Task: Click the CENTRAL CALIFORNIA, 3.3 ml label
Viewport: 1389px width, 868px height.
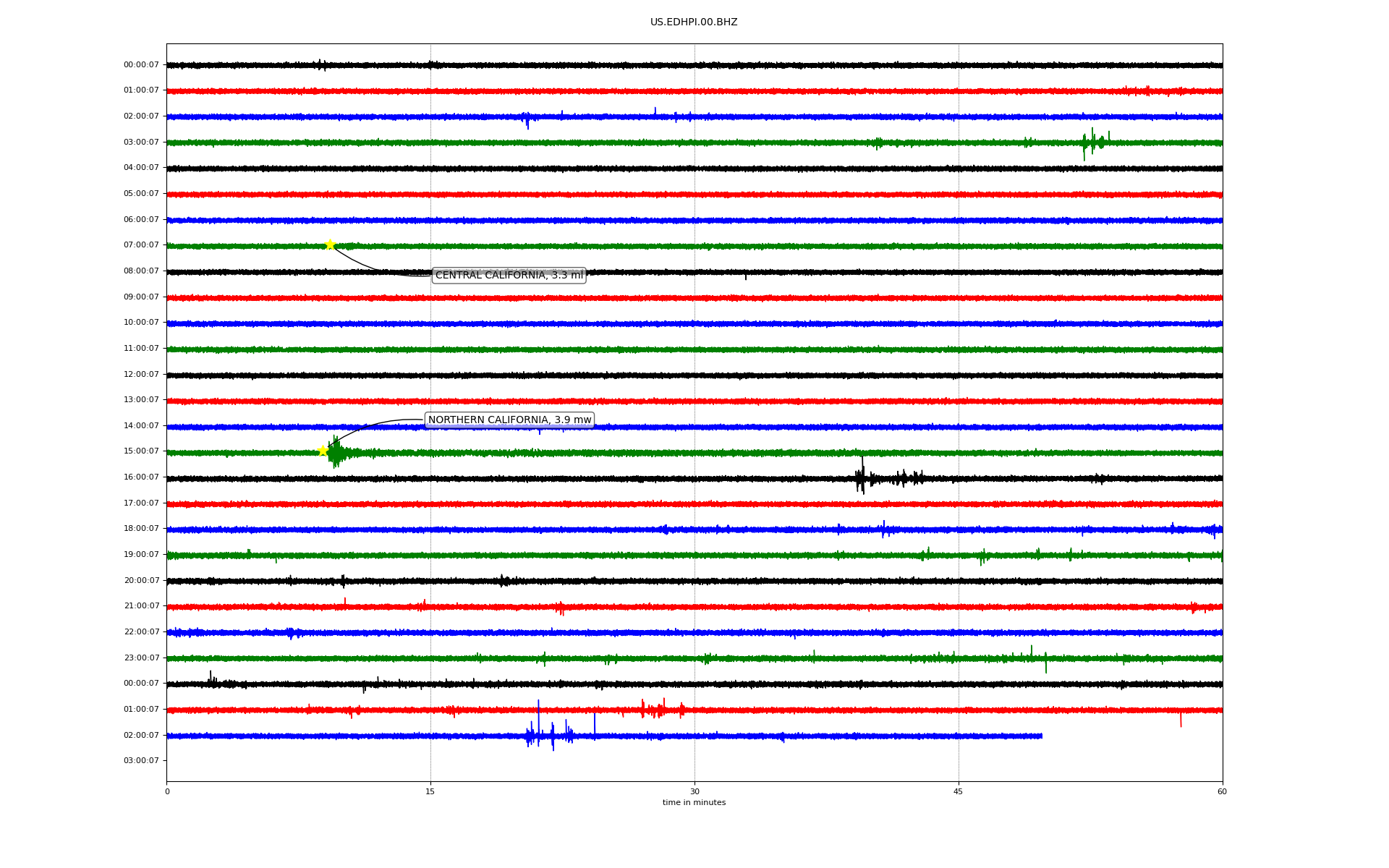Action: (x=509, y=276)
